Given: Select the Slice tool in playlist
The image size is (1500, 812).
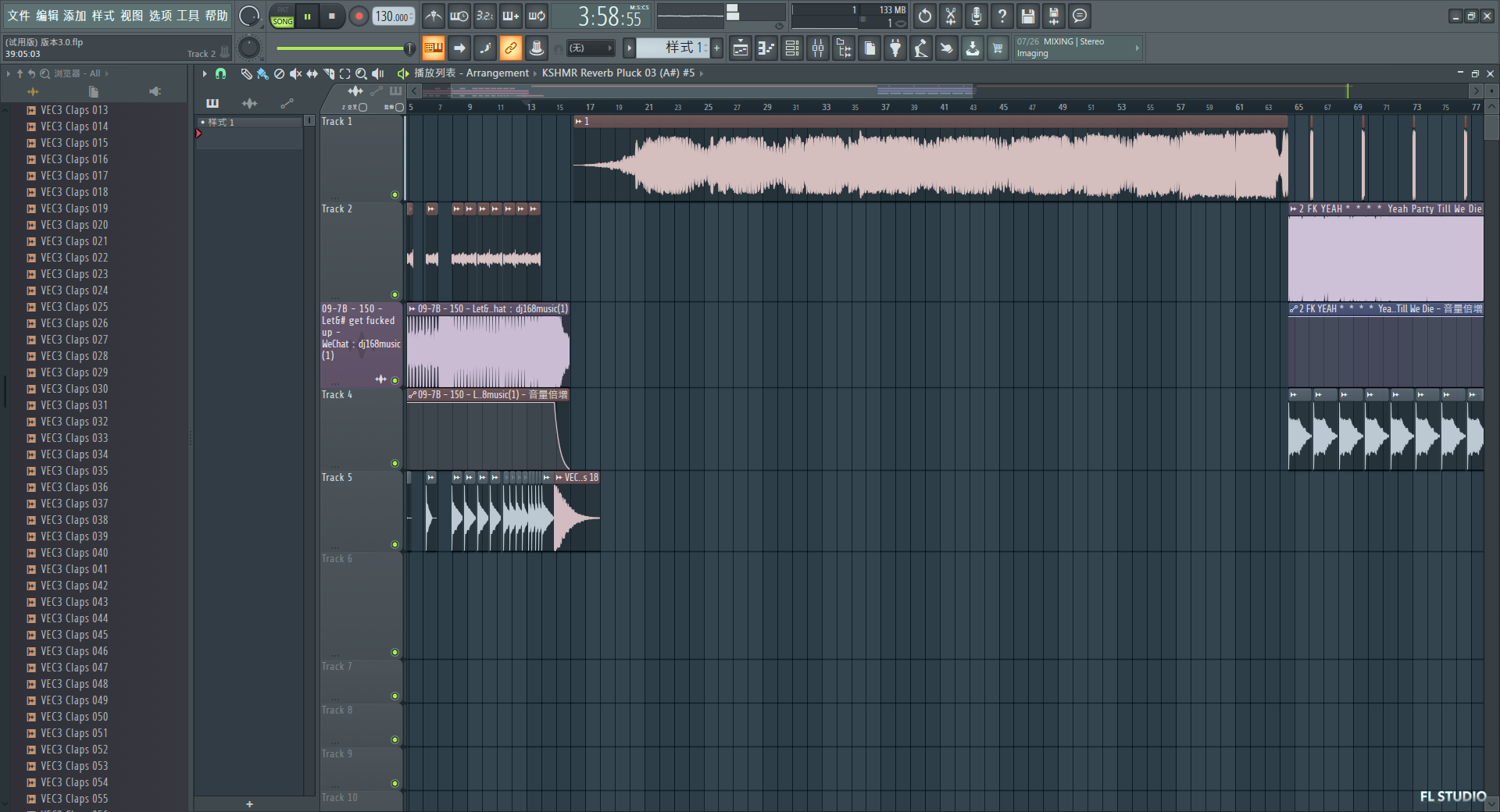Looking at the screenshot, I should 328,73.
